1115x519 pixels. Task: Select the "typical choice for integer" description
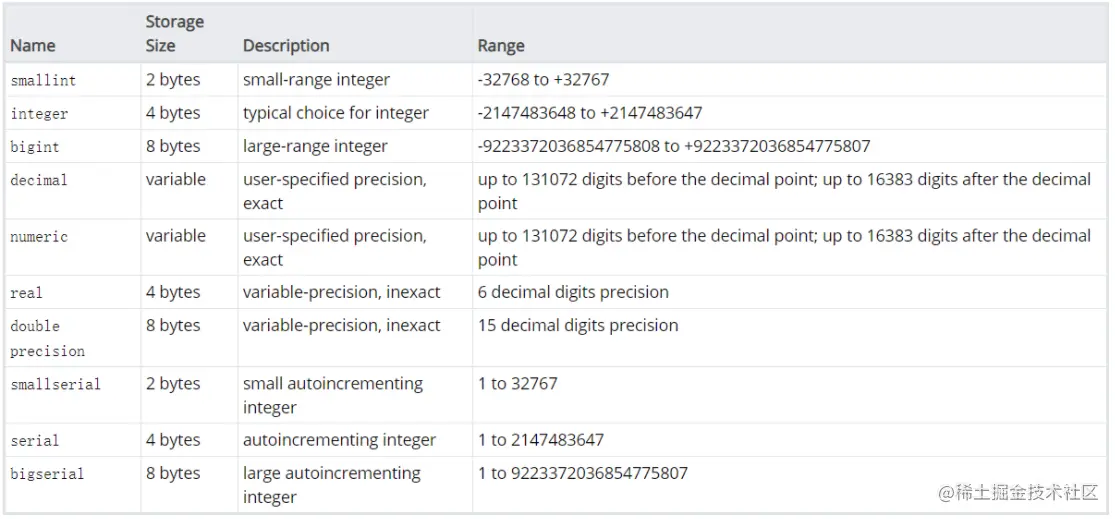tap(336, 113)
